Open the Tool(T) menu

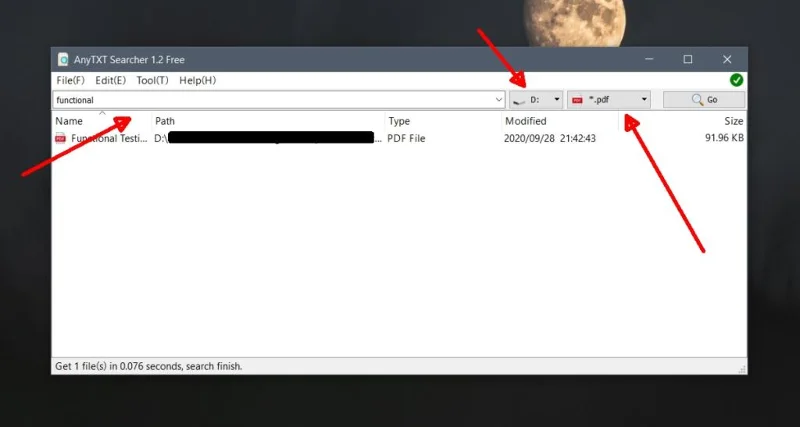pyautogui.click(x=152, y=81)
